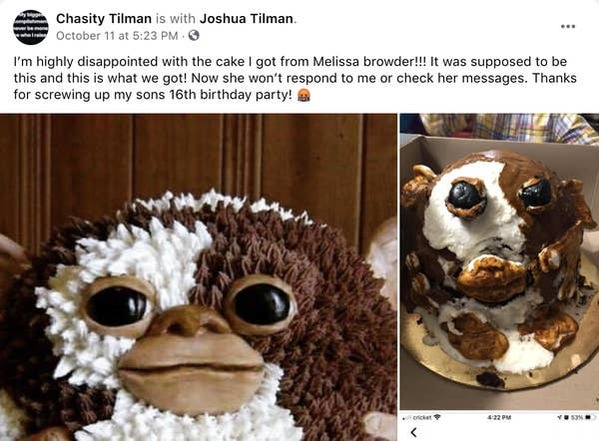Screen dimensions: 599x441
Task: Click the 4:22 PM clock in status bar
Action: [x=499, y=417]
